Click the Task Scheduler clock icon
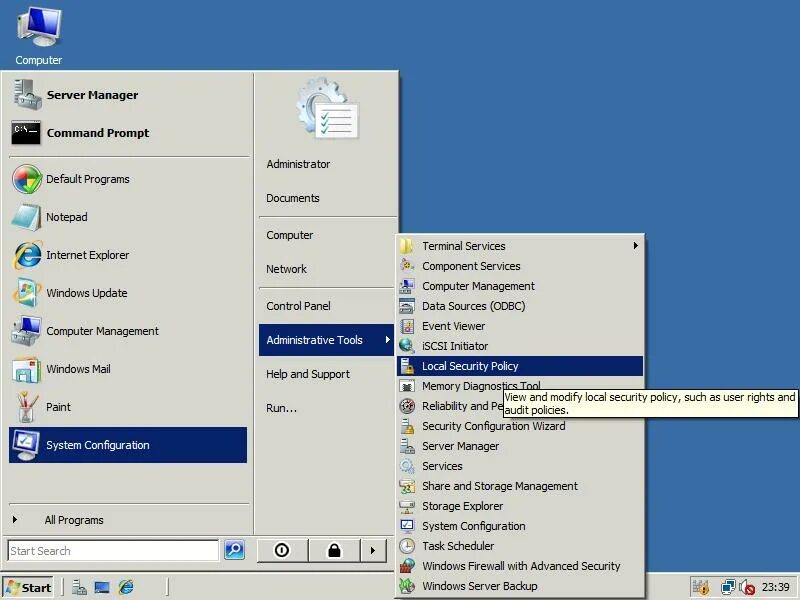The image size is (800, 600). tap(407, 546)
